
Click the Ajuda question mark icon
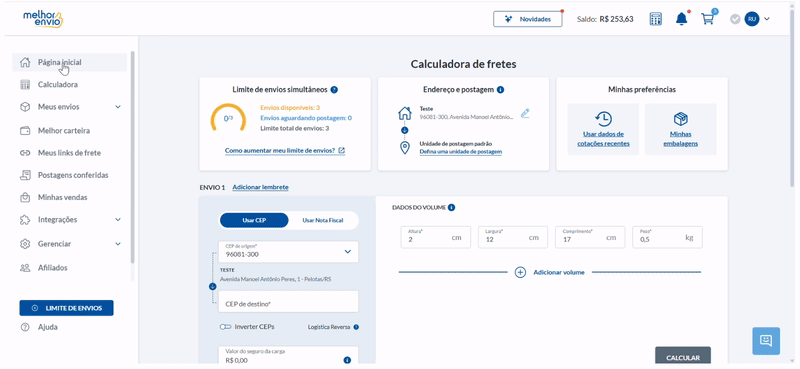[24, 327]
